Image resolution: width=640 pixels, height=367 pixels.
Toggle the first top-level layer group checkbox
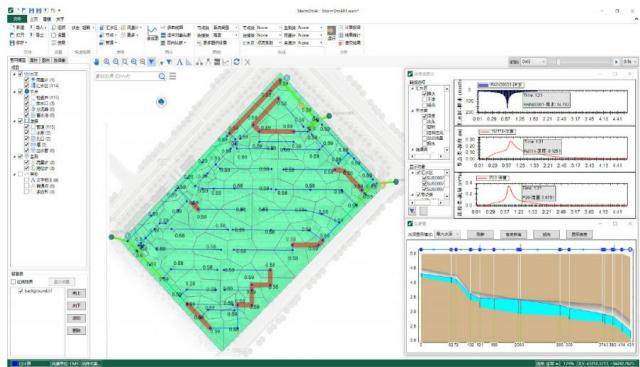click(x=20, y=74)
